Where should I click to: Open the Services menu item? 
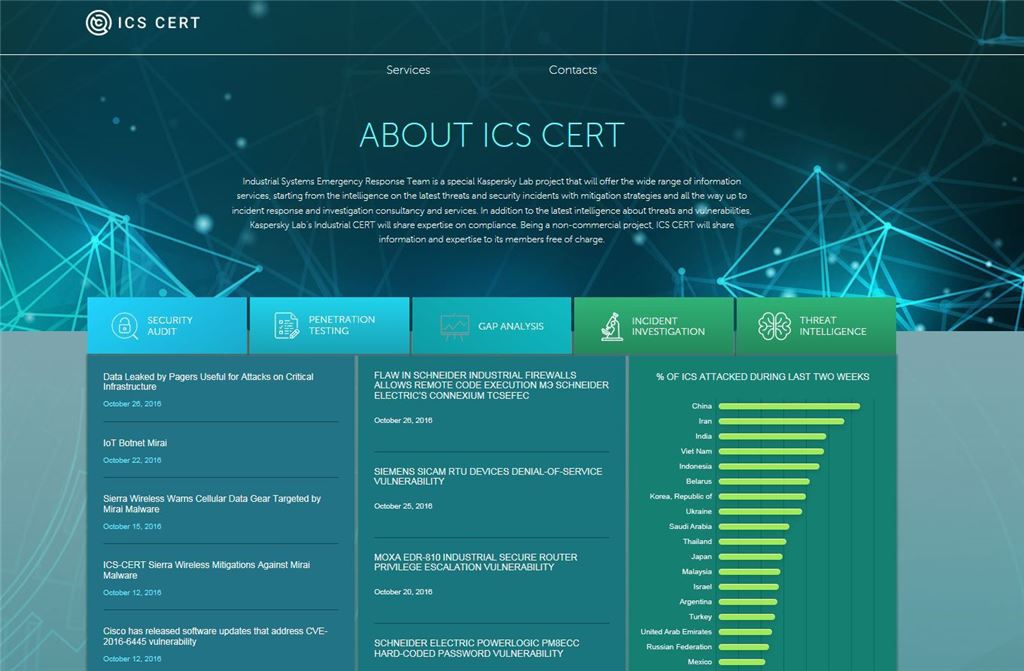point(408,70)
